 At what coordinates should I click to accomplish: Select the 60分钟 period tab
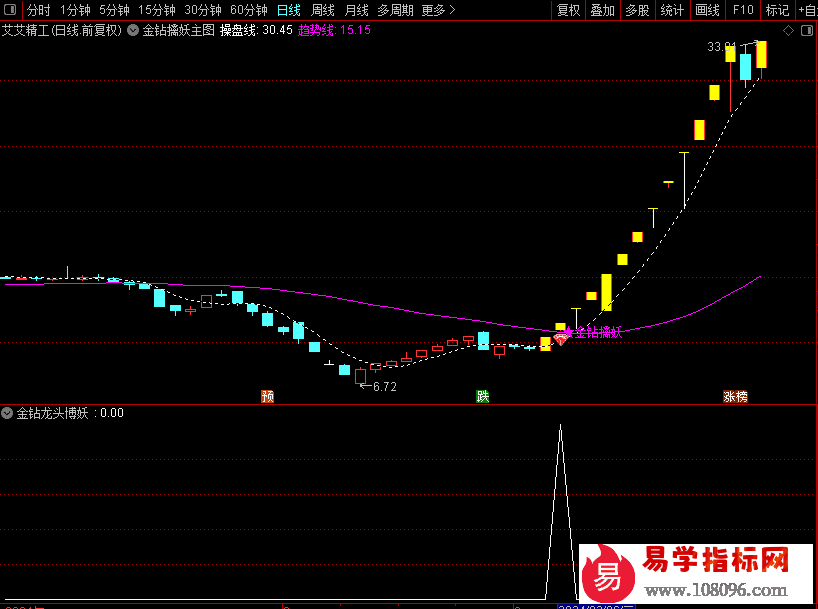249,10
